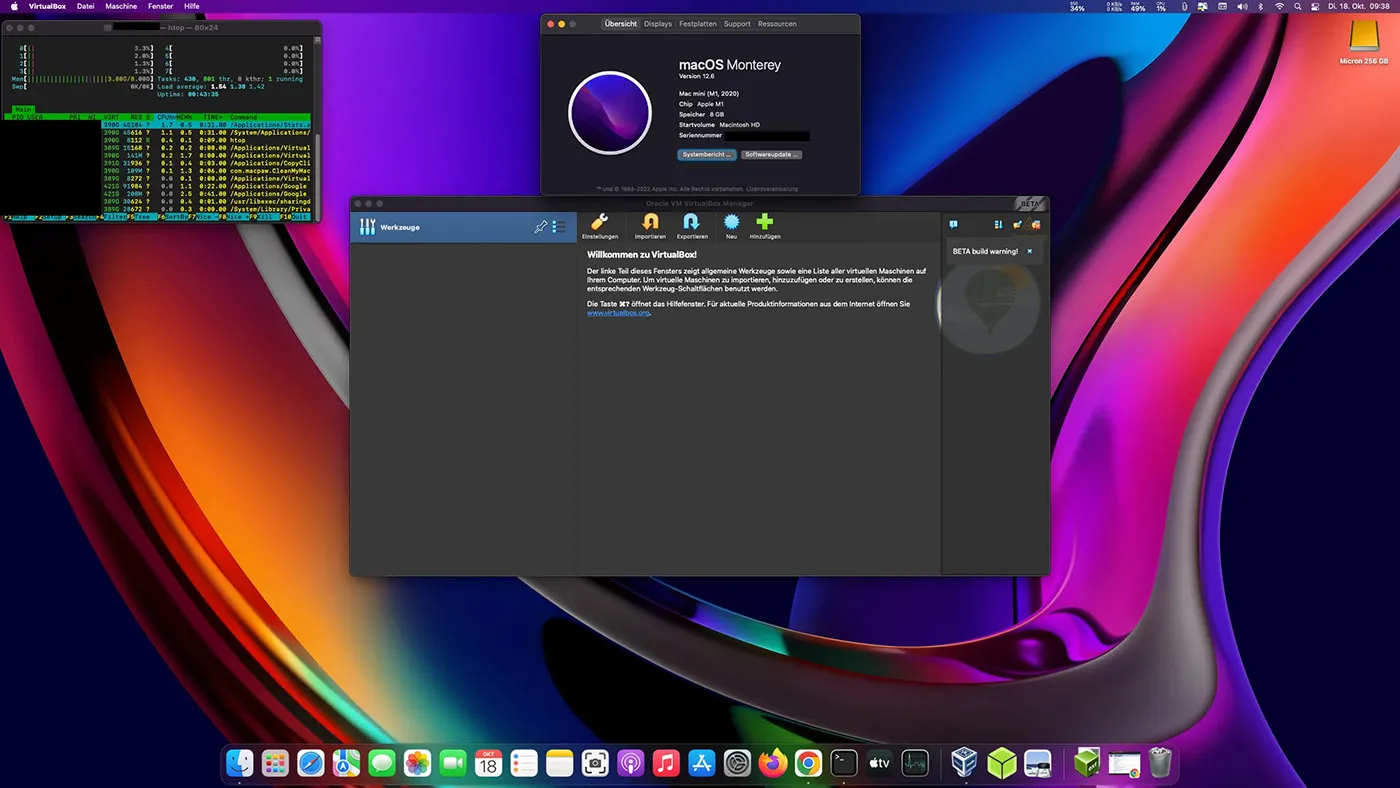Click the blue Exportieren arrow icon
The height and width of the screenshot is (788, 1400).
tap(692, 222)
